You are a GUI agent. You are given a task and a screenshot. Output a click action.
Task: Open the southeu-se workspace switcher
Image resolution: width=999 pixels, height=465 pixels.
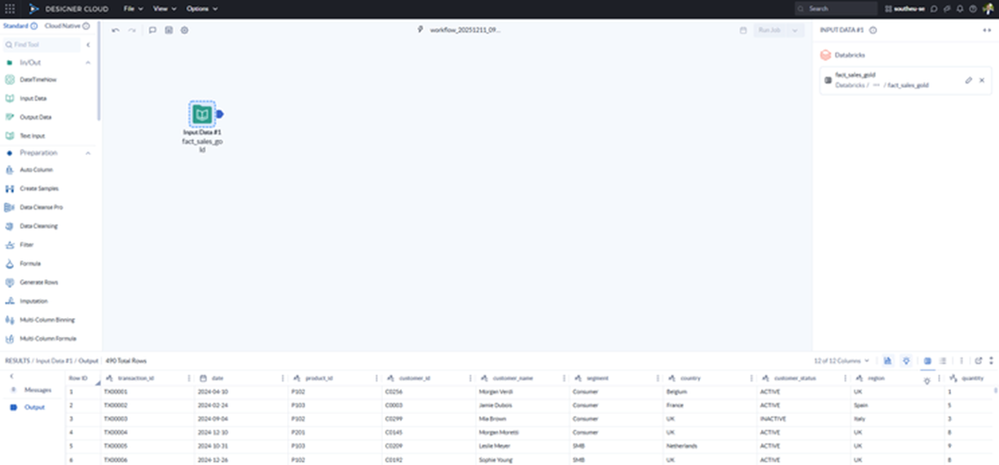[905, 9]
